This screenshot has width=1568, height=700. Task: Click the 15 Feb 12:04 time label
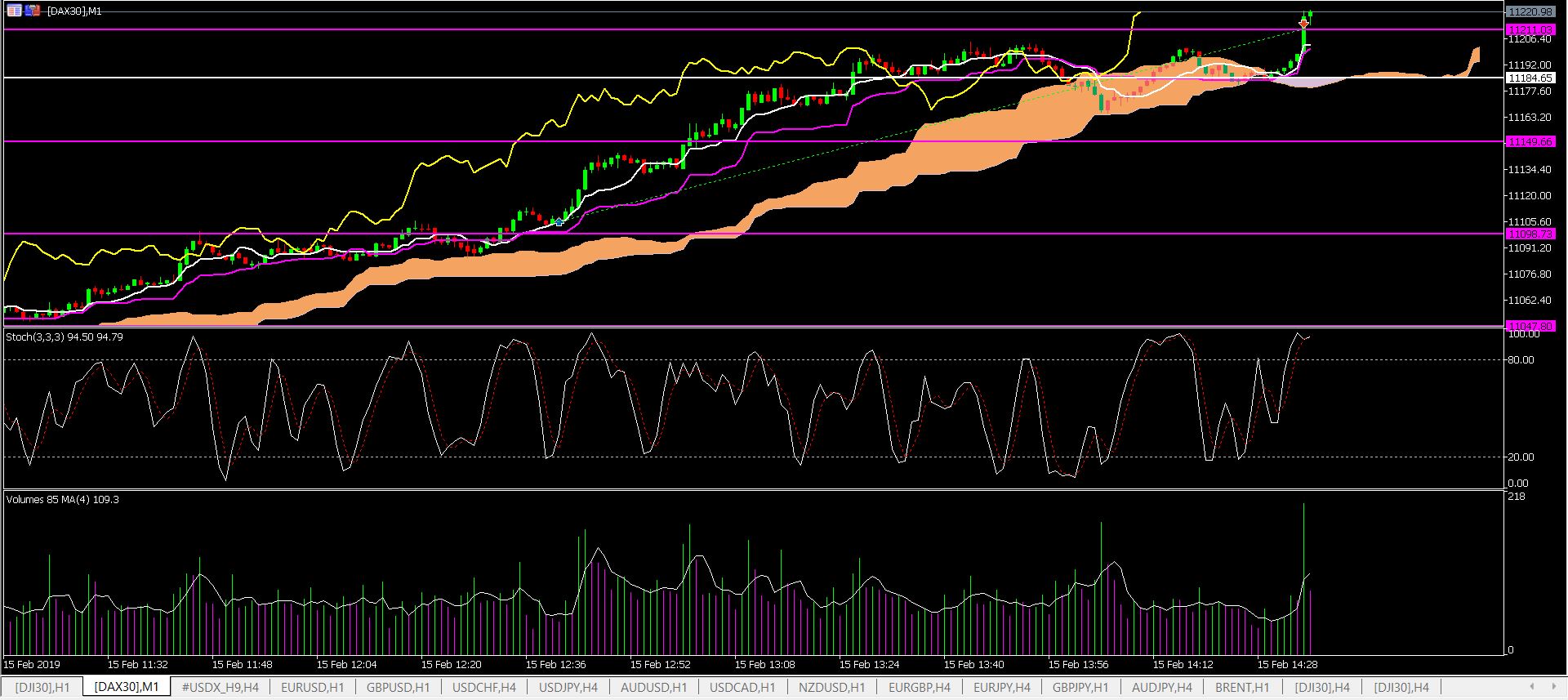tap(347, 665)
